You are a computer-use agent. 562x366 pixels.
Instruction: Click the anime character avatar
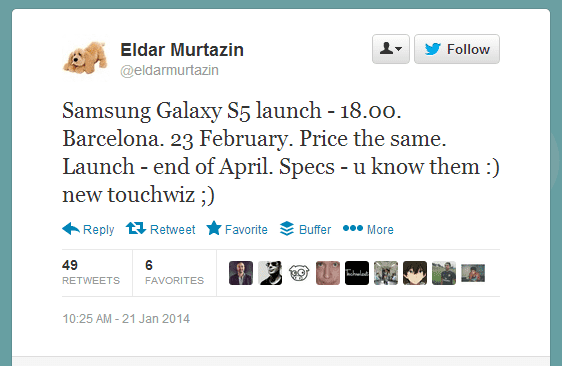[415, 273]
